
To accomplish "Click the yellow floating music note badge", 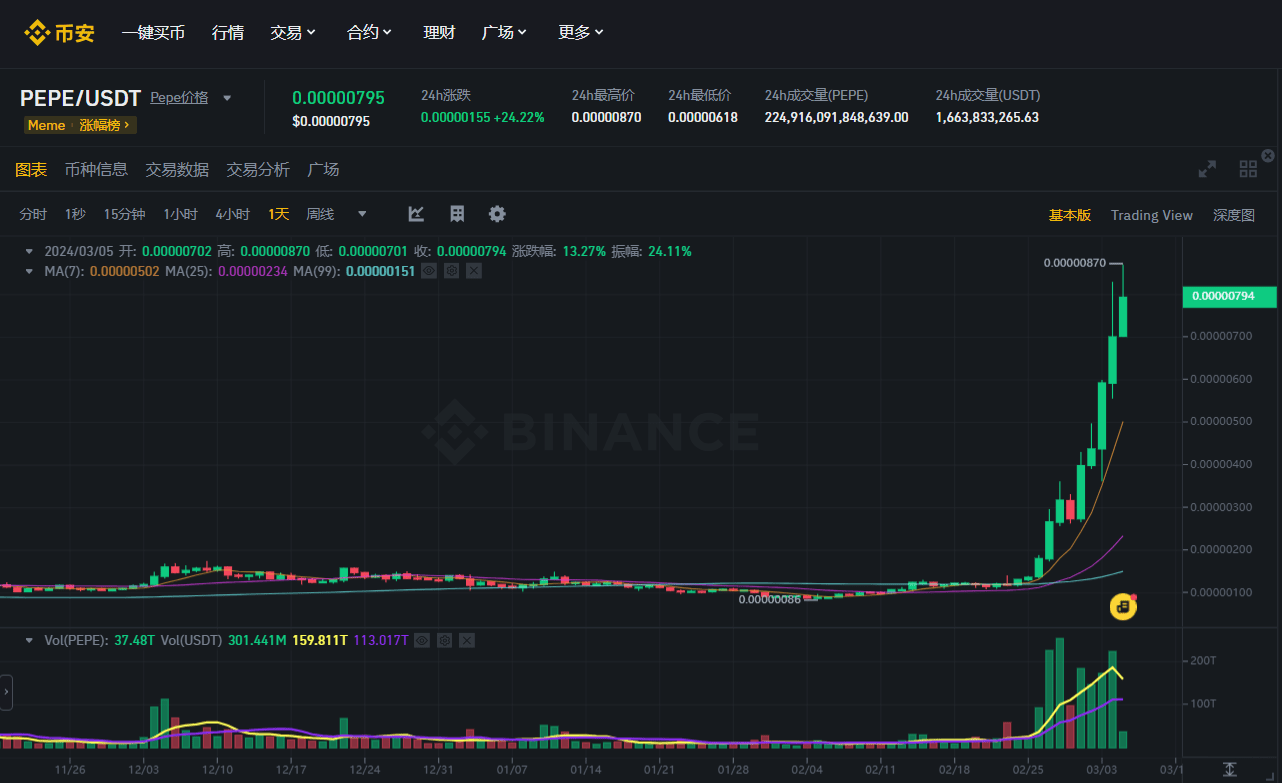I will point(1124,606).
